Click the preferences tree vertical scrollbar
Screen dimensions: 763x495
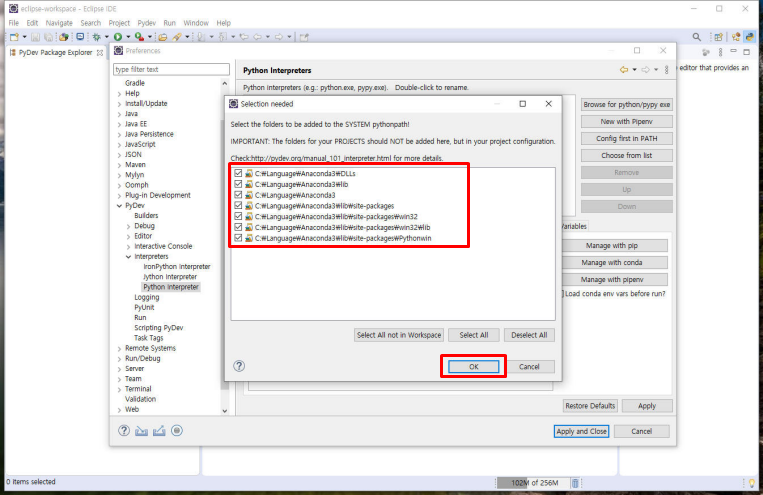tap(224, 247)
